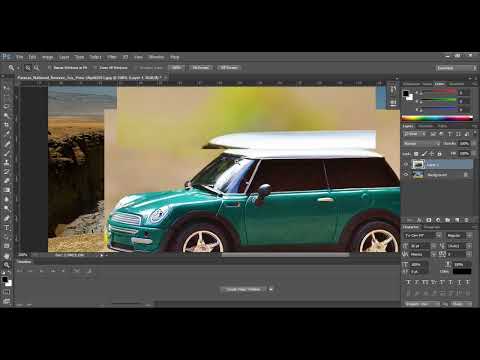Select the Rectangular Marquee tool
Image resolution: width=480 pixels, height=360 pixels.
point(6,97)
